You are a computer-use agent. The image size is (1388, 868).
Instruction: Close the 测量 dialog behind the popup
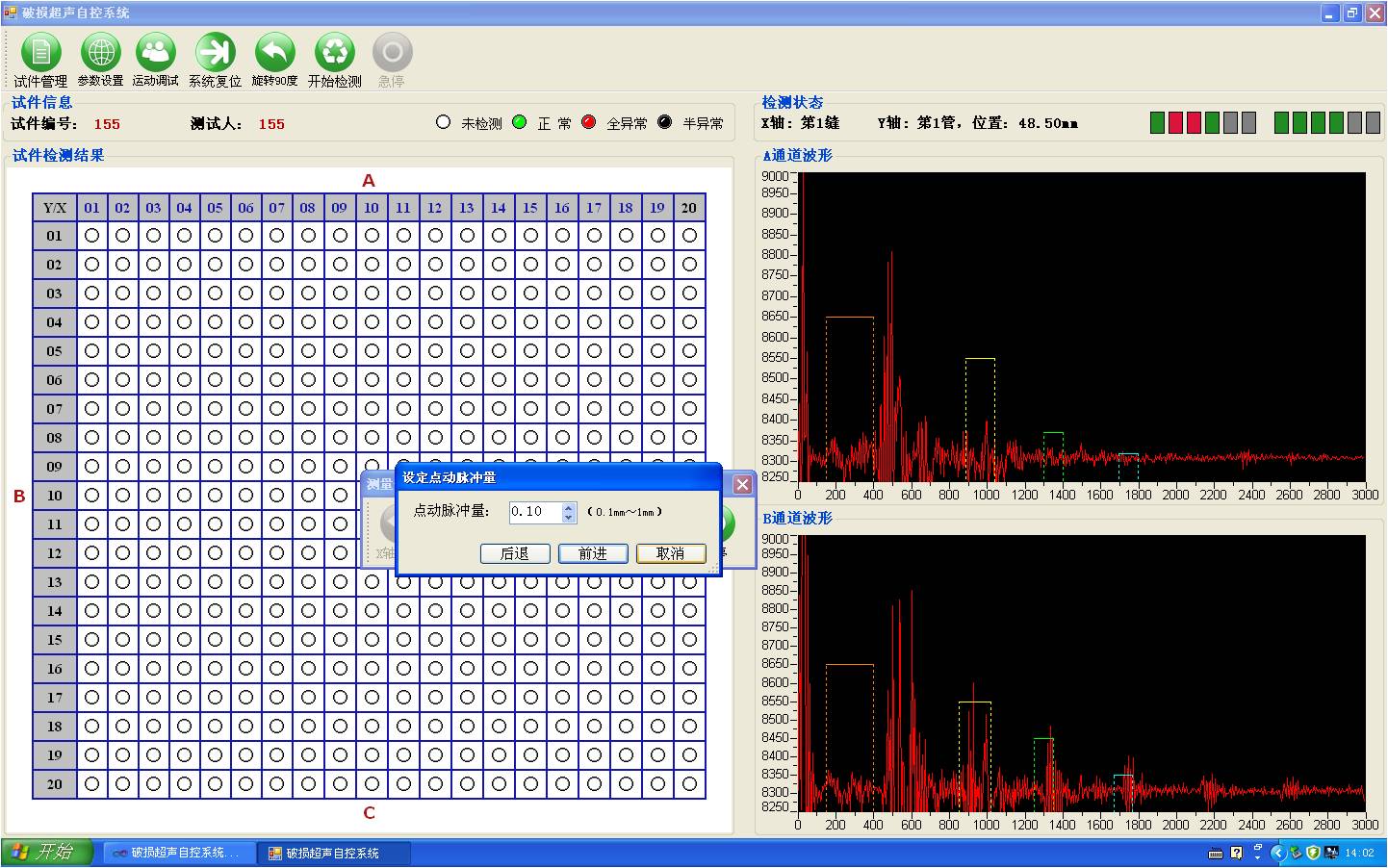pos(742,484)
